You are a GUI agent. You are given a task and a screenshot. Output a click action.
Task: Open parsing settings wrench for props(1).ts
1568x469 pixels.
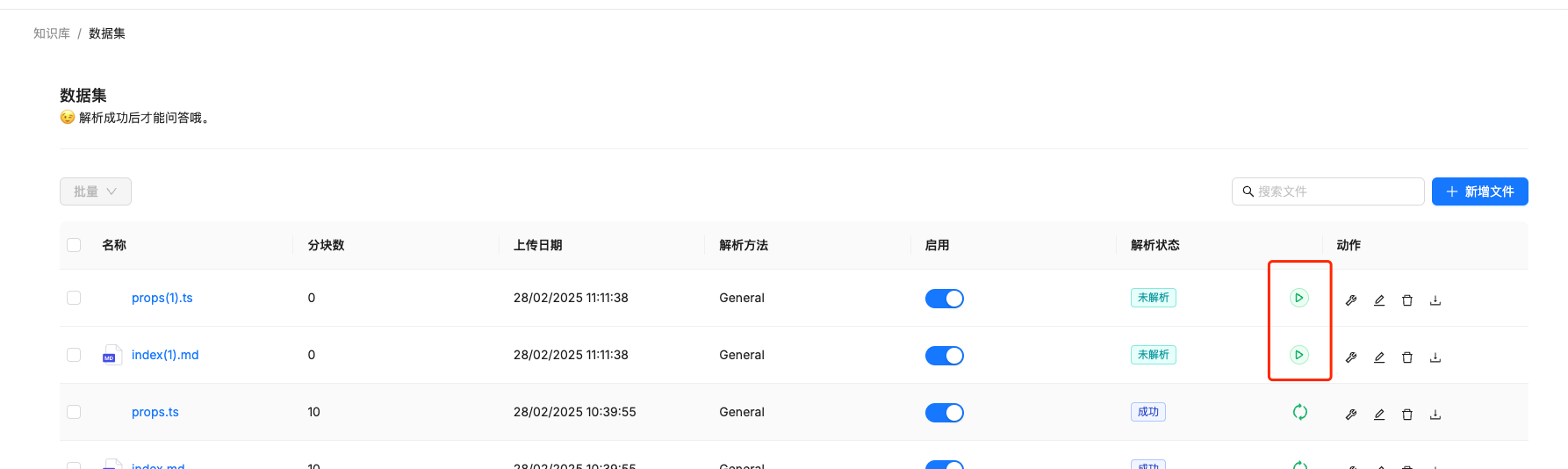point(1351,300)
